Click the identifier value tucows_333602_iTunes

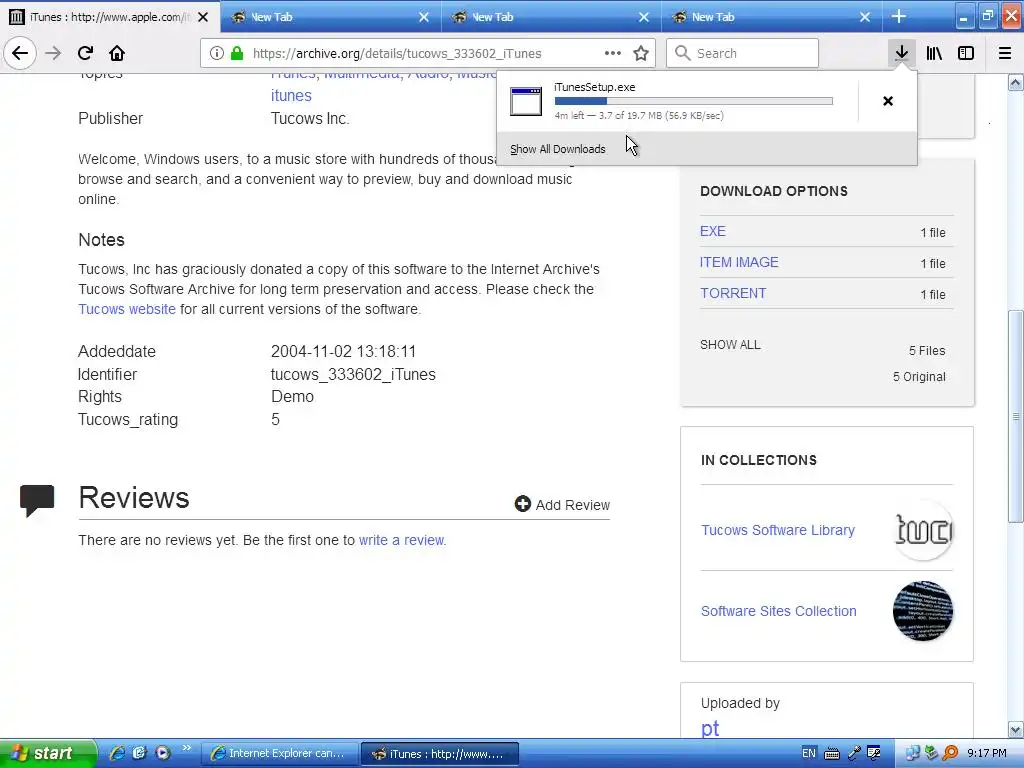[353, 374]
